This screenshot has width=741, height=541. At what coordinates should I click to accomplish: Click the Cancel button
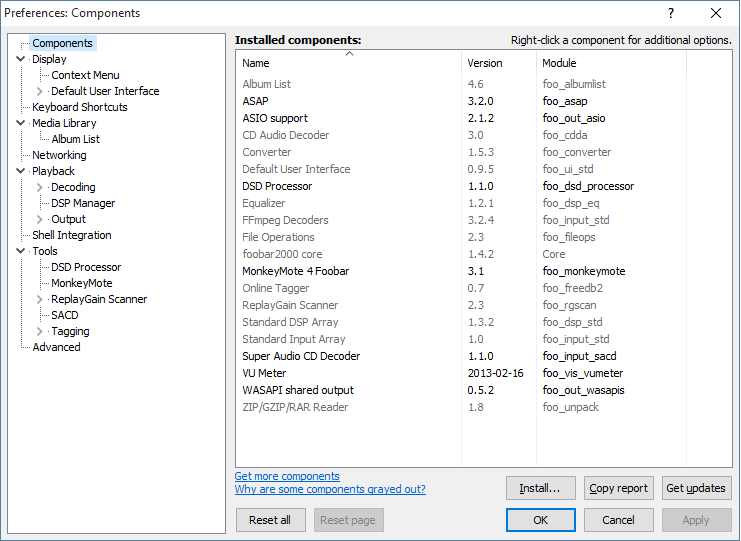coord(619,520)
